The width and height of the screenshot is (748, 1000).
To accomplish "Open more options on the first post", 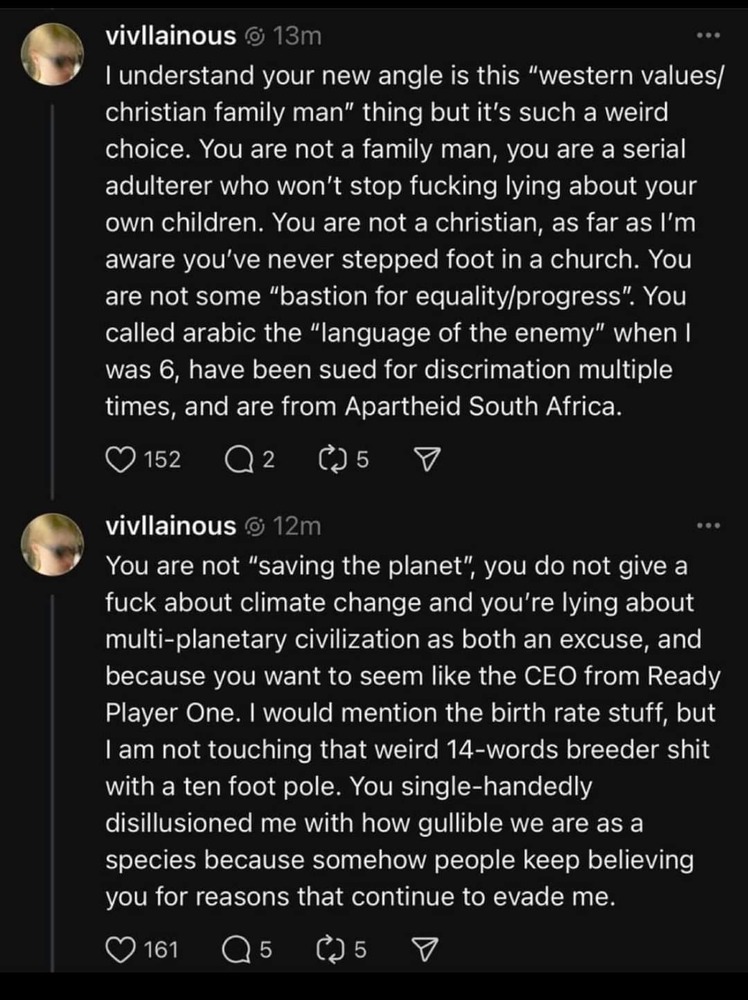I will pos(708,36).
